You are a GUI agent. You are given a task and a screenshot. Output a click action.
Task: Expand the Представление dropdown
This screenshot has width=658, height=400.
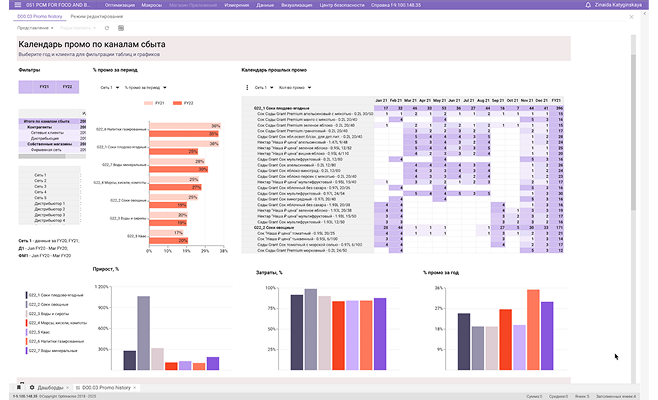point(33,28)
